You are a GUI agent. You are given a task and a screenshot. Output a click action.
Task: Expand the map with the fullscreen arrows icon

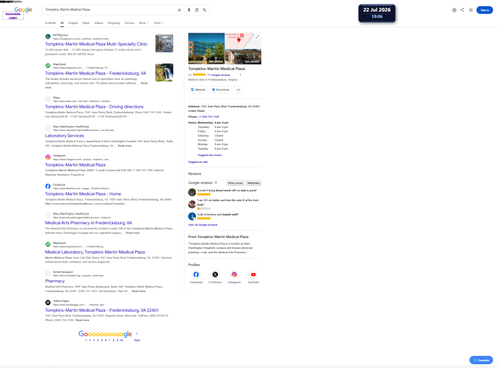pos(257,37)
